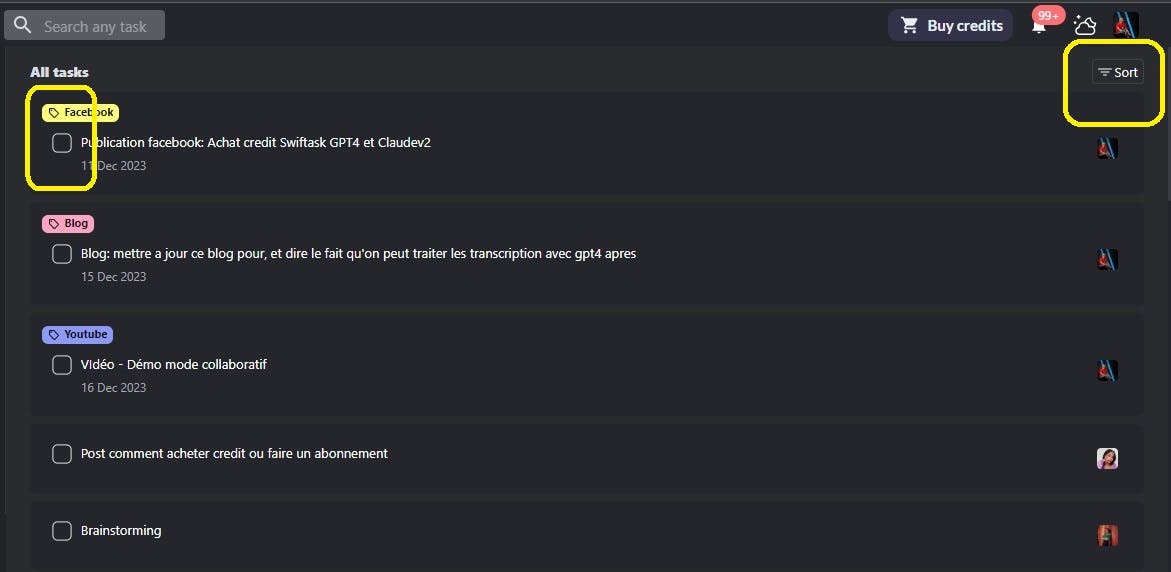Click assignee avatar on Post comment task
The height and width of the screenshot is (572, 1171).
[1107, 459]
